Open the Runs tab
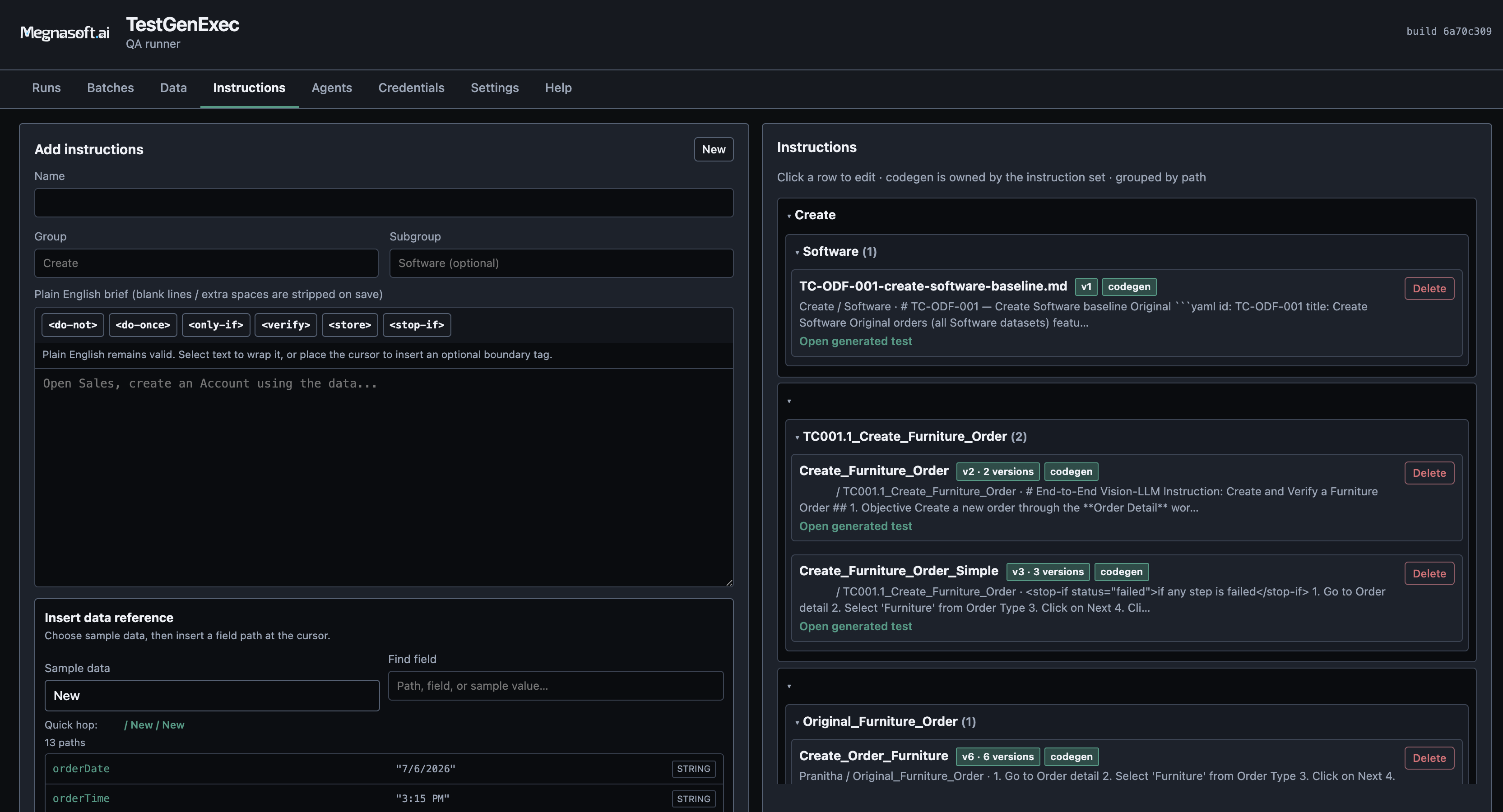 [x=46, y=88]
